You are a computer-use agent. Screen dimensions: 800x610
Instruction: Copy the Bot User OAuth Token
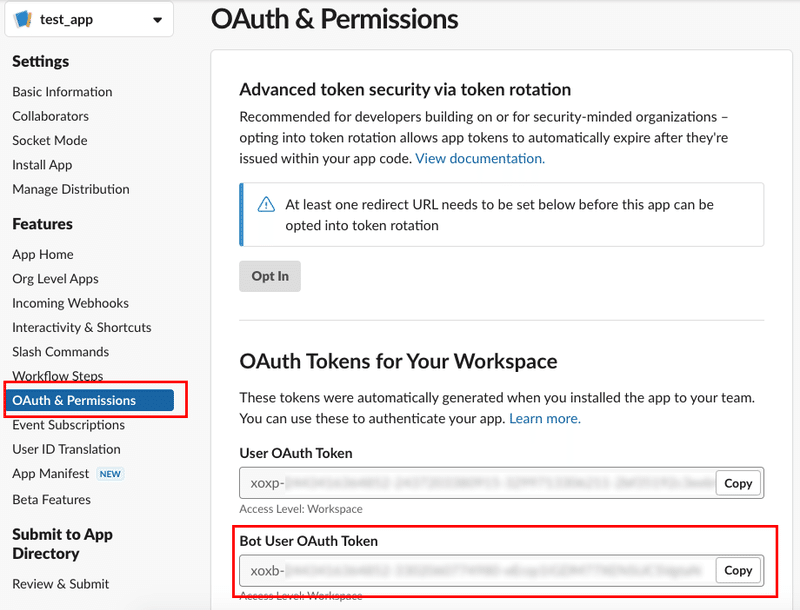(738, 571)
